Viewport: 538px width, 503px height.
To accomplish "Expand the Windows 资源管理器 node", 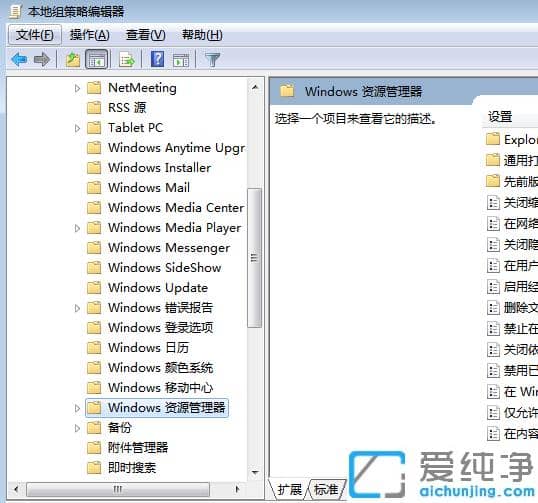I will (78, 408).
